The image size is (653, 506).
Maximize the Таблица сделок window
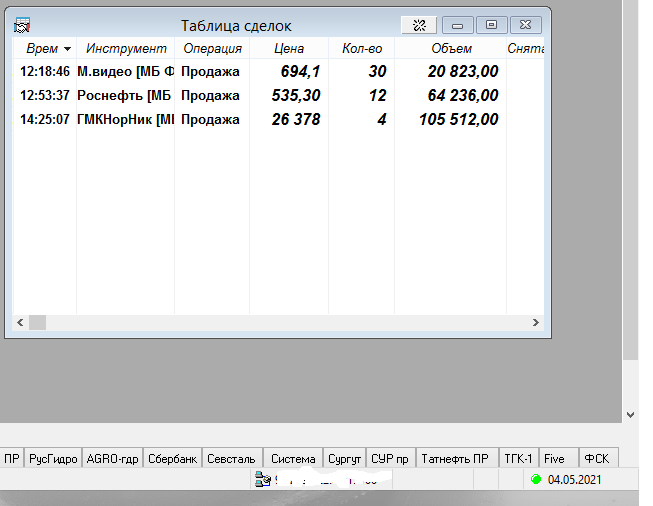pyautogui.click(x=491, y=25)
